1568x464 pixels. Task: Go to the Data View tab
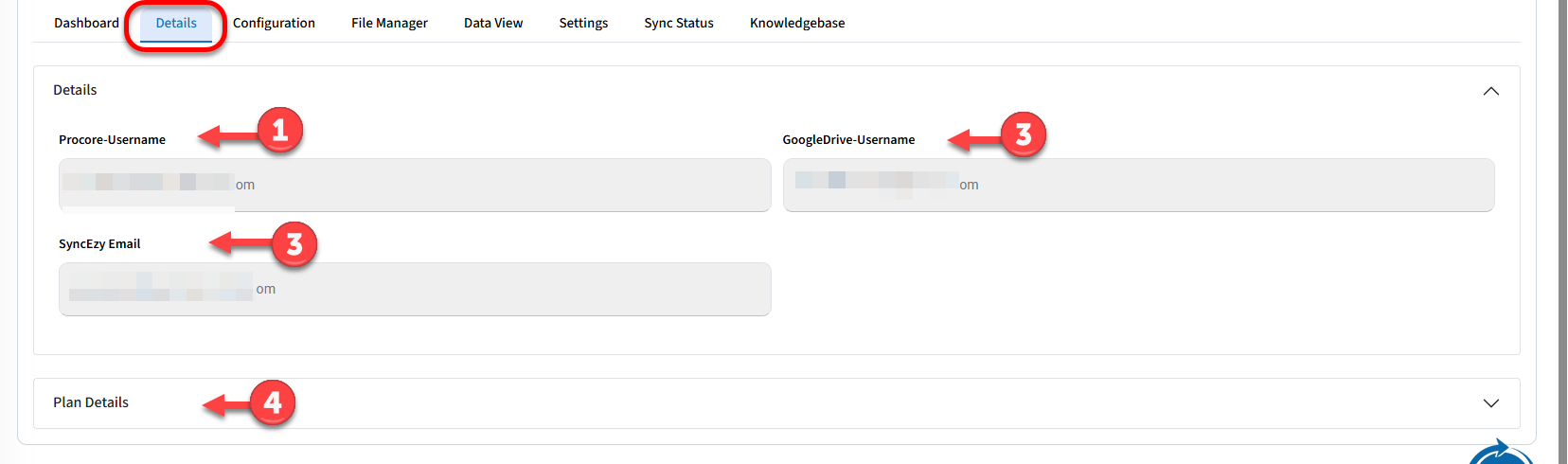tap(493, 23)
